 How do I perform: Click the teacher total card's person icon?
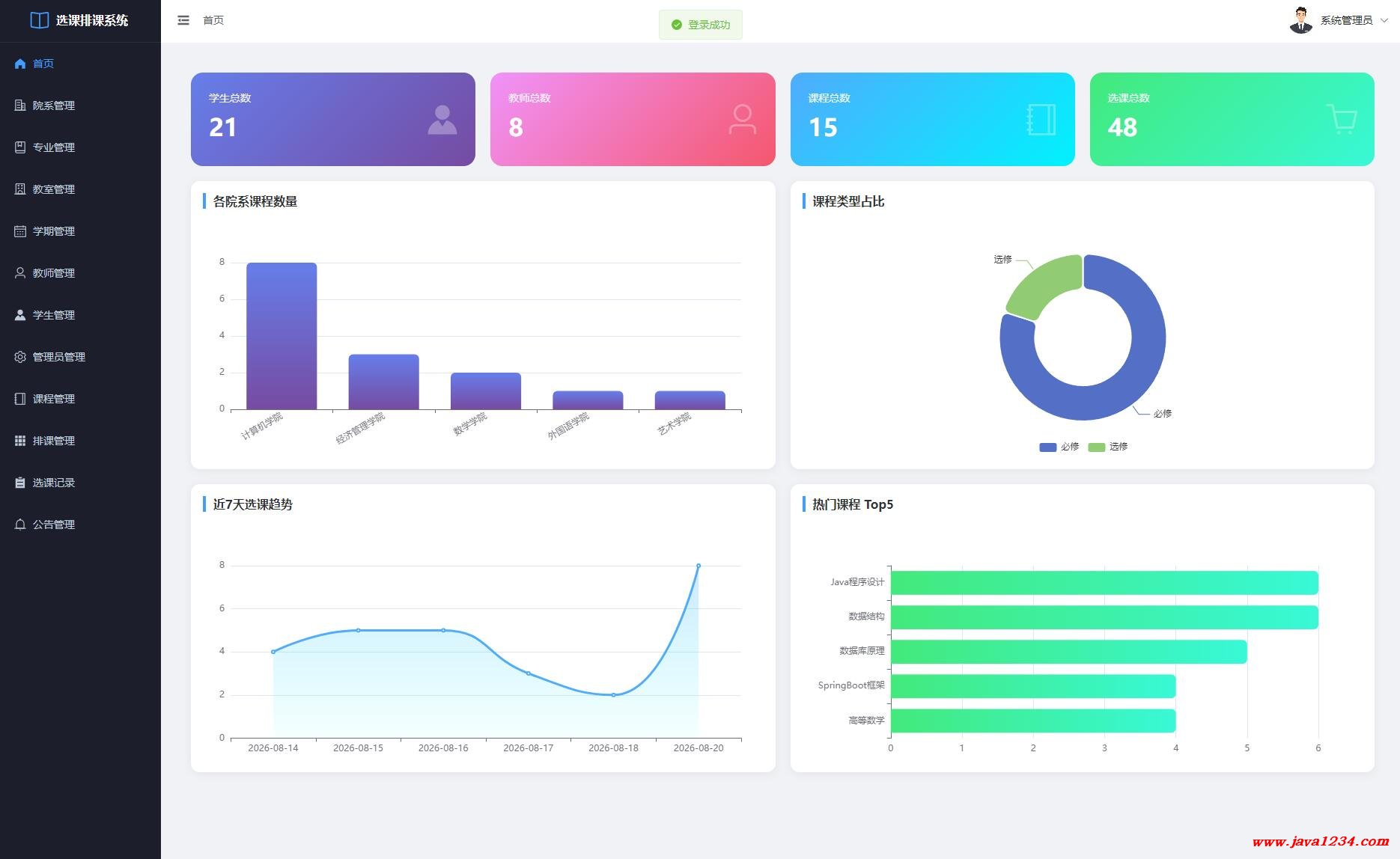(742, 120)
